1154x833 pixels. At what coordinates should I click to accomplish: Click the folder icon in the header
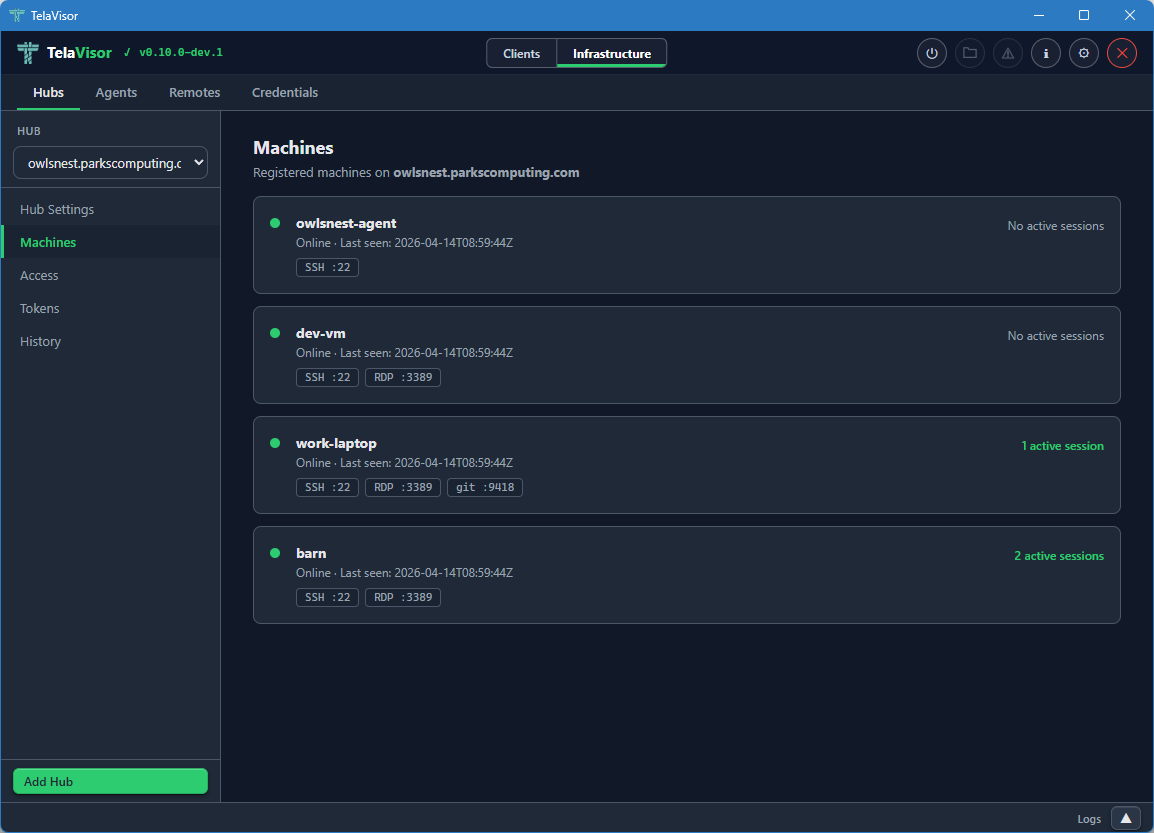pos(970,53)
